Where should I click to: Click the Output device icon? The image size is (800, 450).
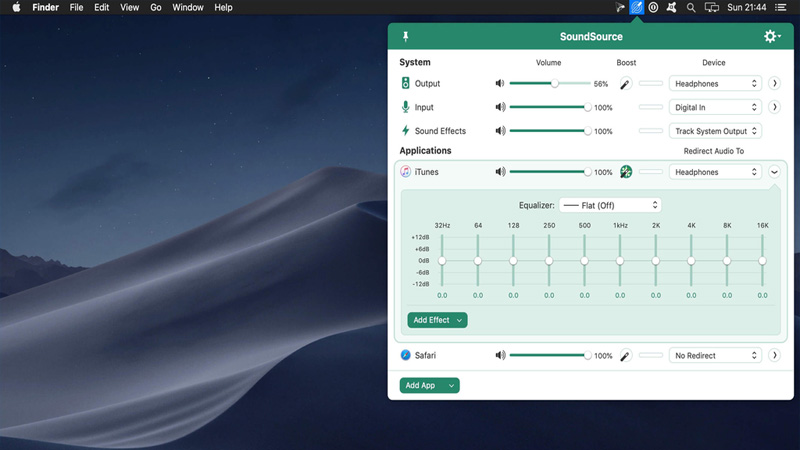405,83
